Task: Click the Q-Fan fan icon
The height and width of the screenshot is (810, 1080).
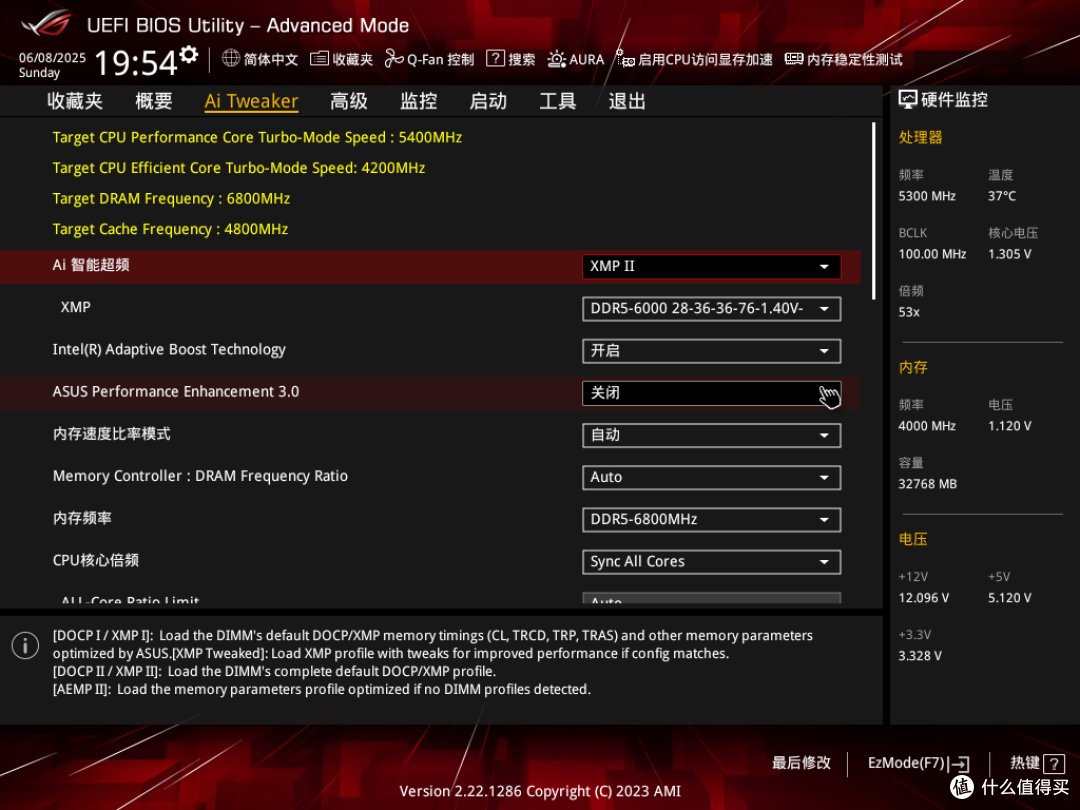Action: point(394,59)
